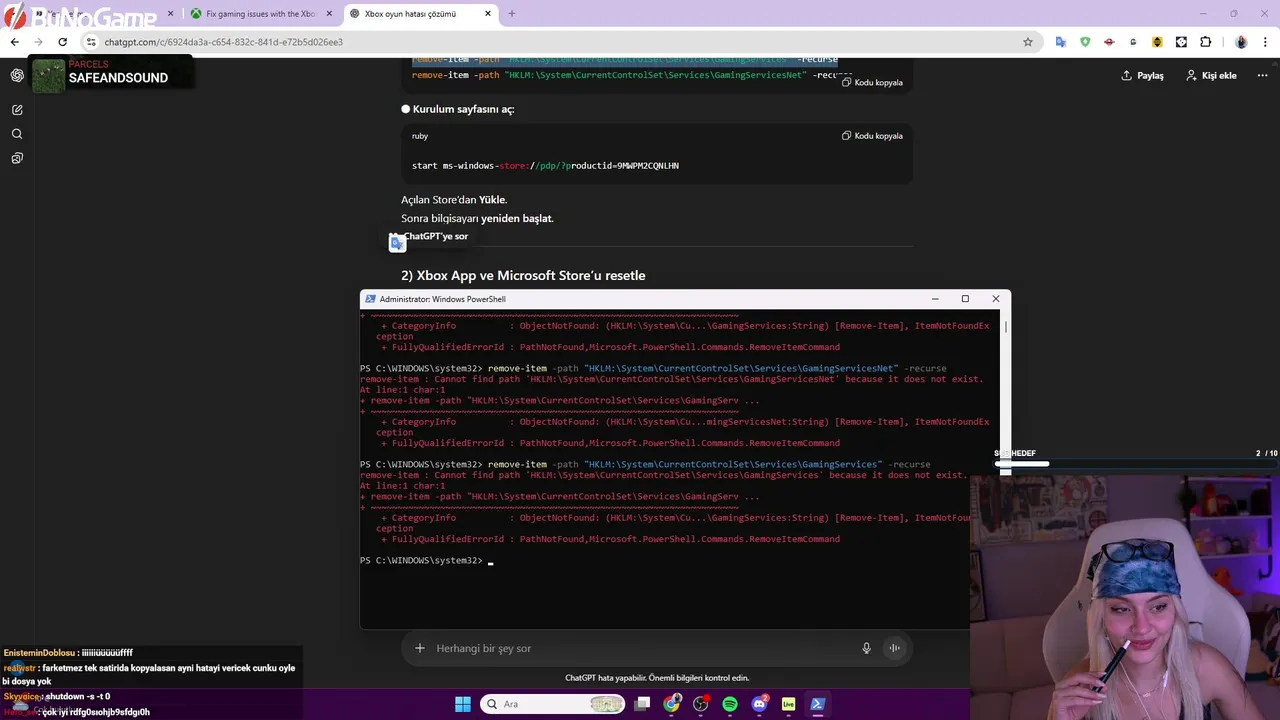This screenshot has width=1280, height=720.
Task: Click the taskbar Ara search box
Action: pos(553,704)
